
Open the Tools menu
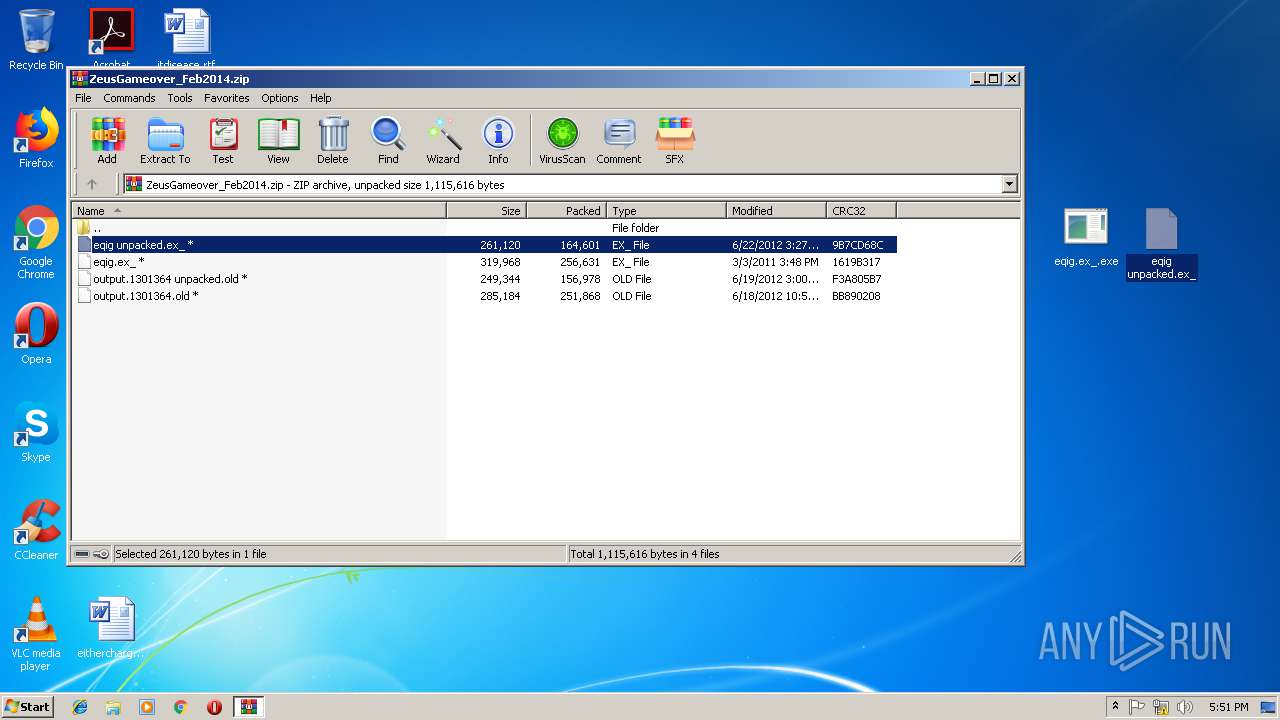tap(180, 98)
